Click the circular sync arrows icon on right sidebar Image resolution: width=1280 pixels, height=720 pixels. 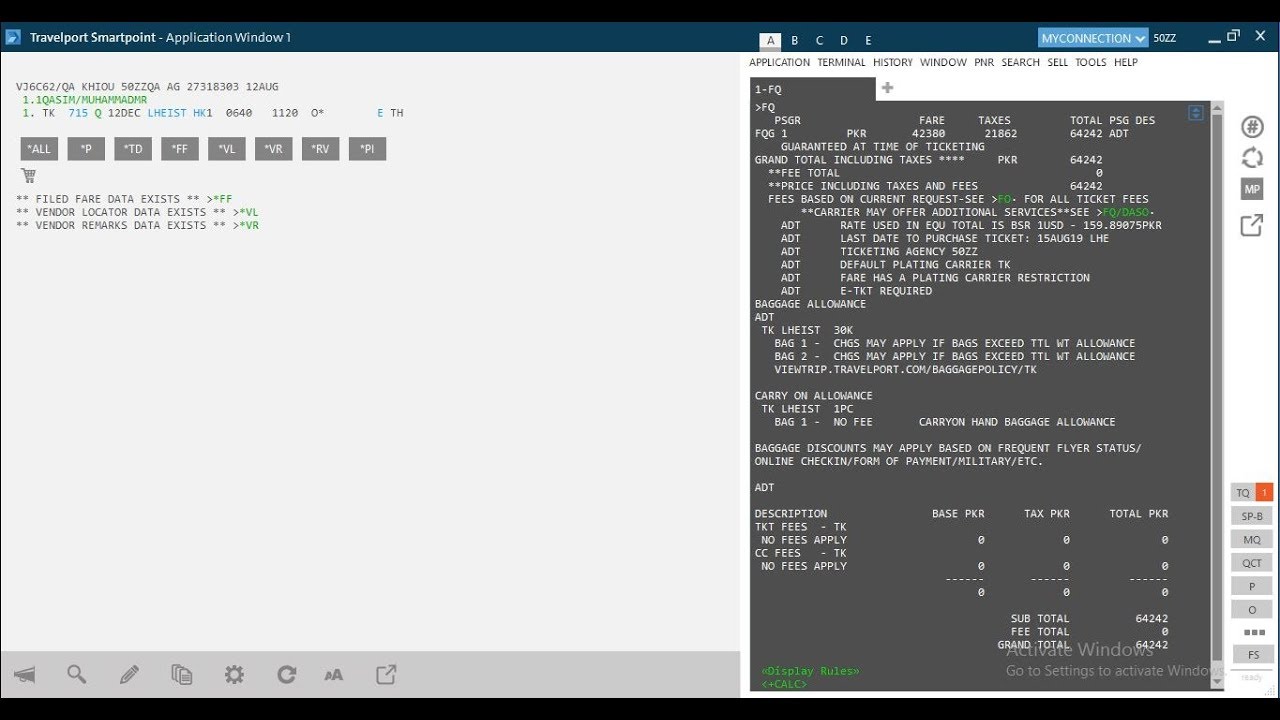[x=1252, y=158]
